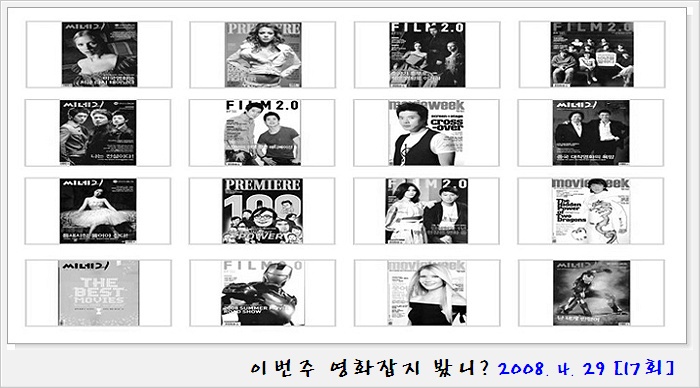
Task: Open the PREMIERE cover with curly-haired woman
Action: tap(263, 54)
